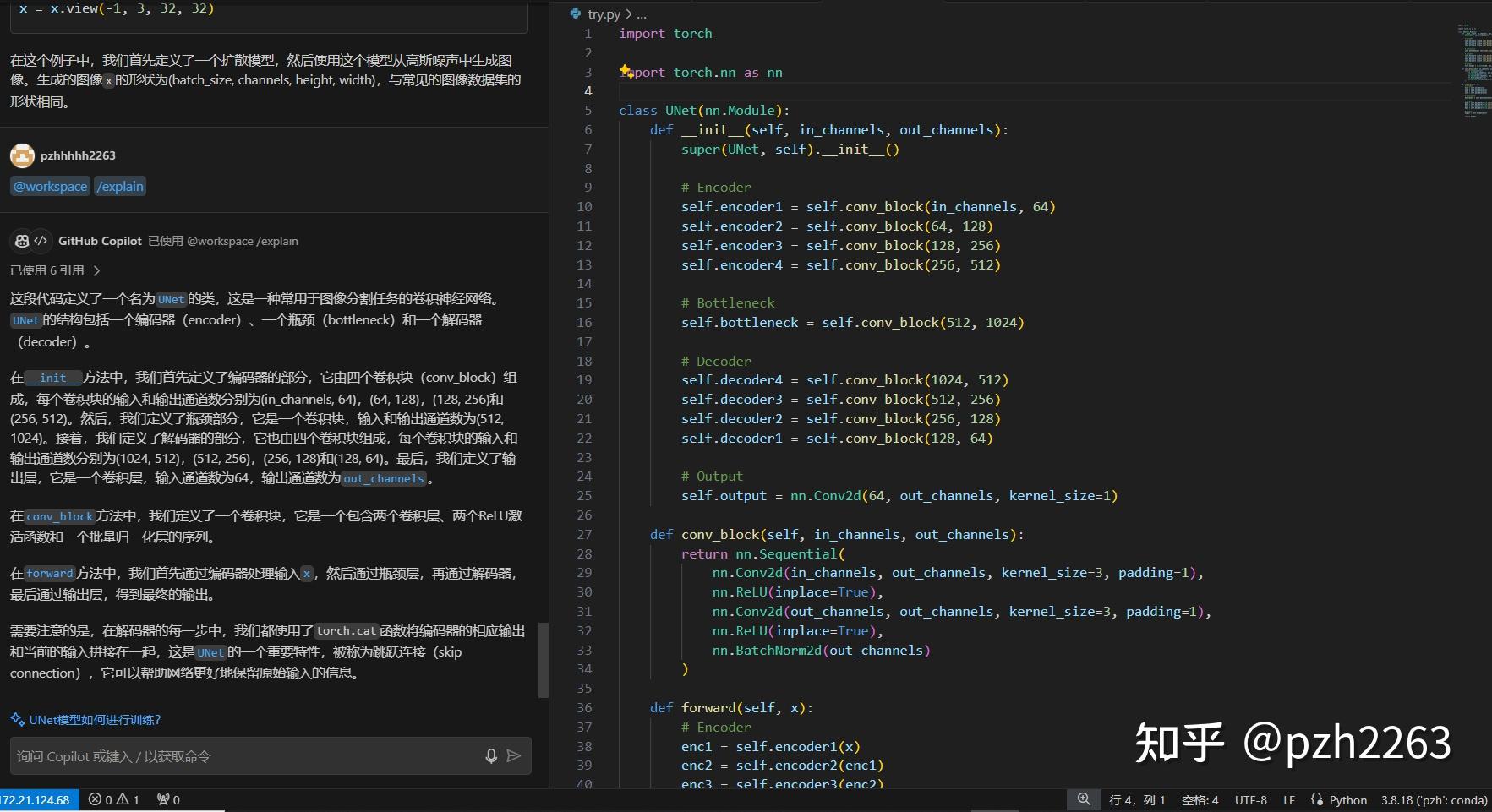Viewport: 1492px width, 812px height.
Task: Click the /explain chip in user message
Action: point(120,186)
